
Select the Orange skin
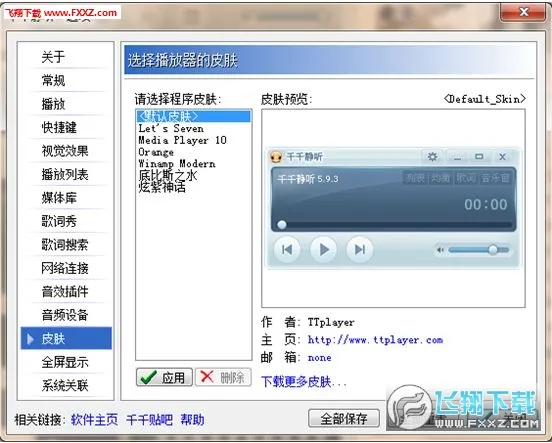156,152
